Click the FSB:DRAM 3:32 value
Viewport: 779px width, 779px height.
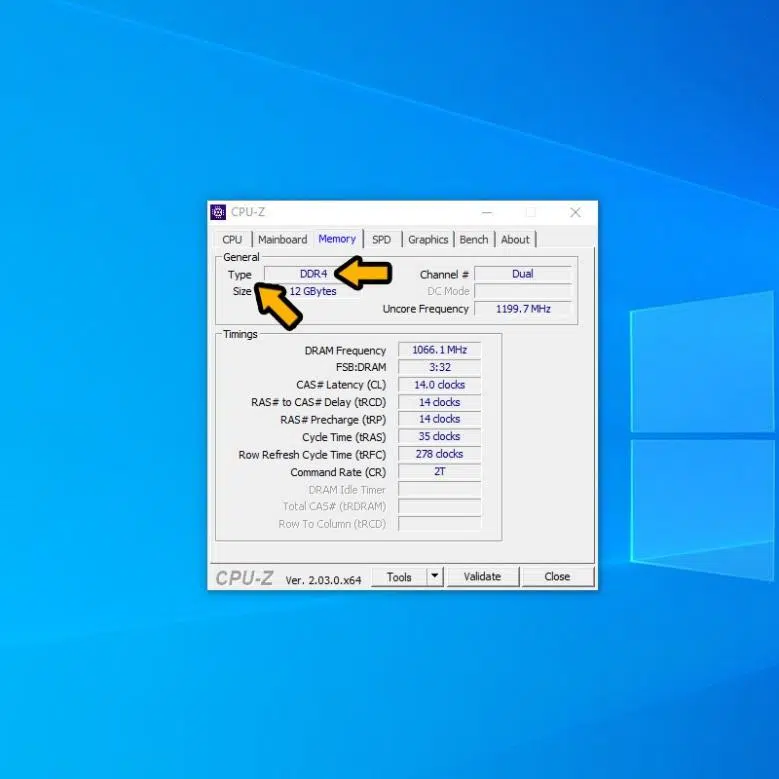[439, 367]
